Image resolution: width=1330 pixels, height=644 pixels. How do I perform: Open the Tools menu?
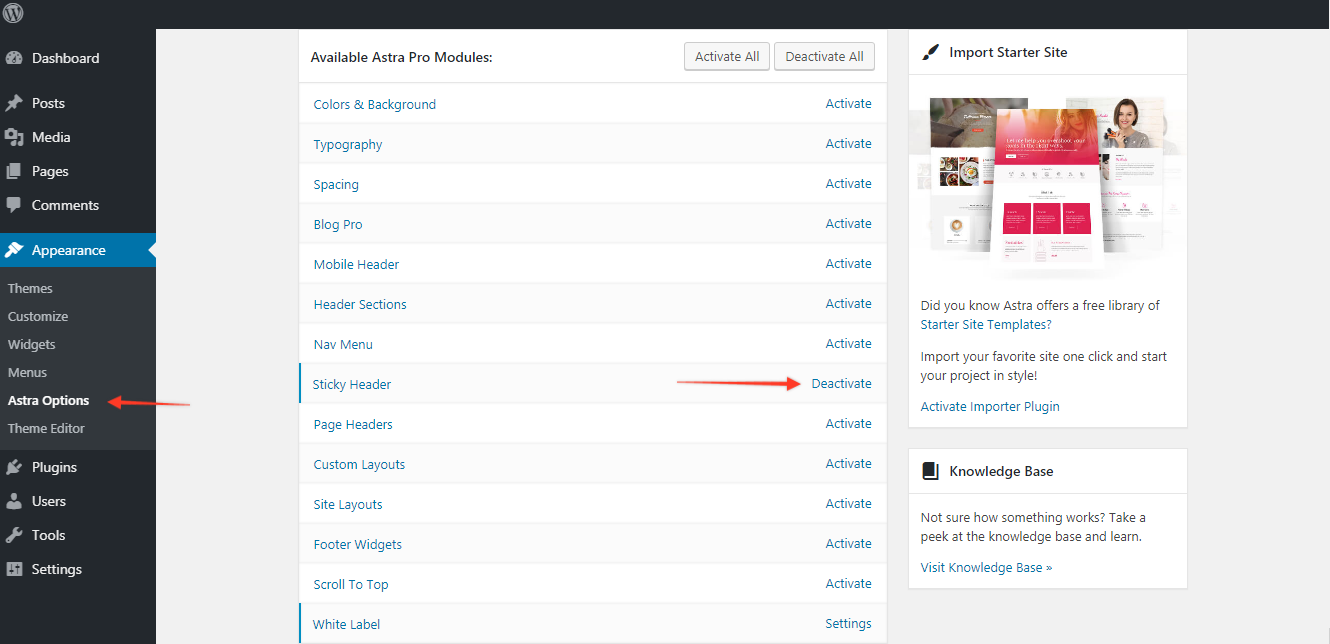(x=78, y=535)
